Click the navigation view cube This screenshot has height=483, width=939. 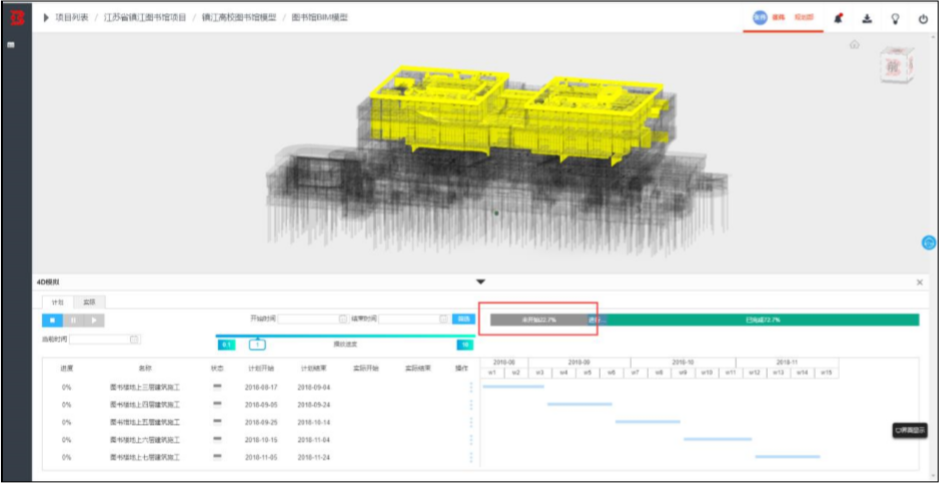pos(896,65)
